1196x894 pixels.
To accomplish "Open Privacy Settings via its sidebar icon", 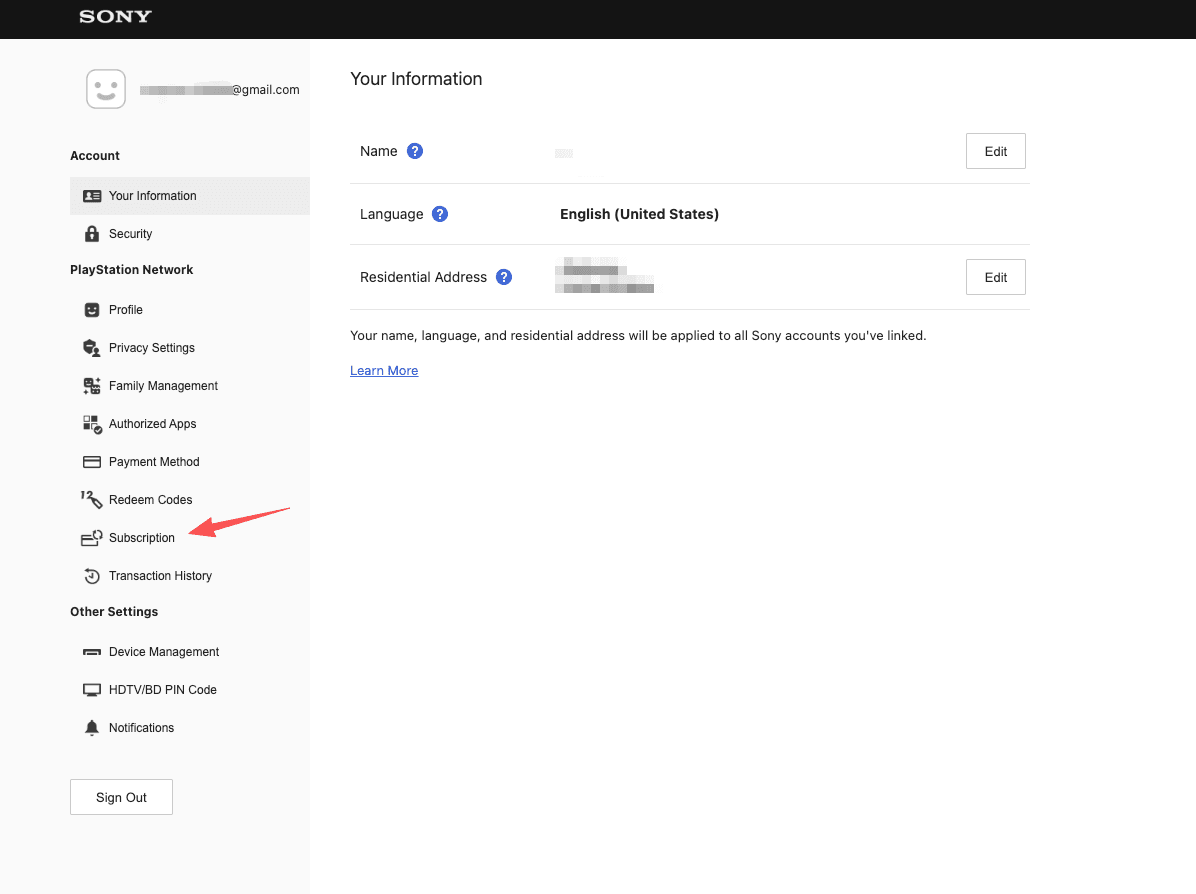I will point(92,347).
